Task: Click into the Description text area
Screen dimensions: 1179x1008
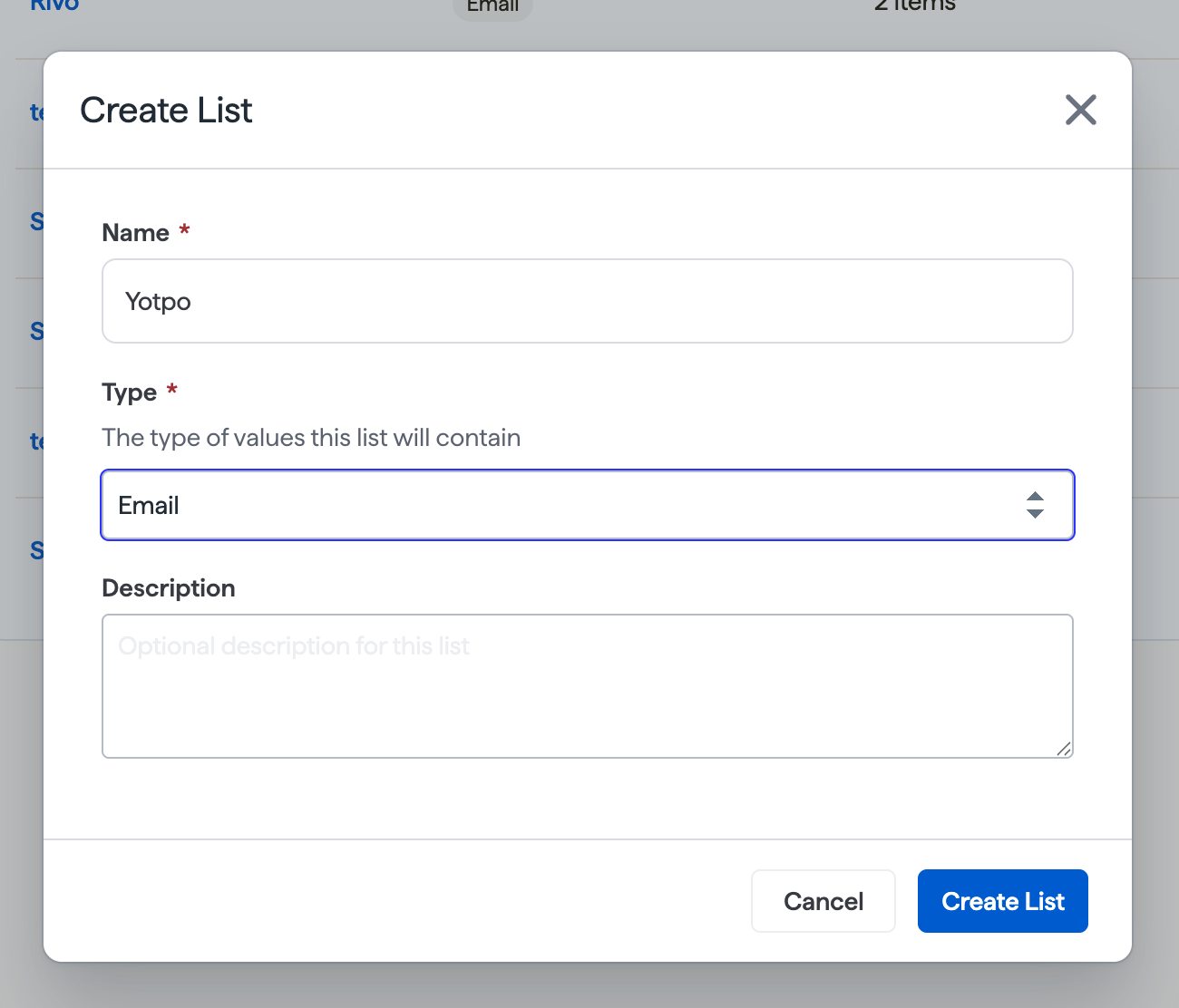Action: (x=588, y=686)
